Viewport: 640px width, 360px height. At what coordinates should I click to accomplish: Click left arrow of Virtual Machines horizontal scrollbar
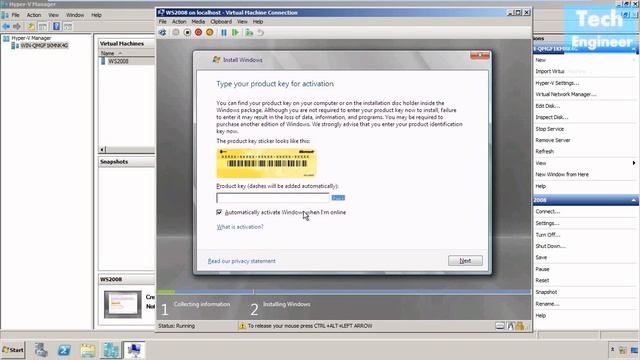pyautogui.click(x=102, y=149)
